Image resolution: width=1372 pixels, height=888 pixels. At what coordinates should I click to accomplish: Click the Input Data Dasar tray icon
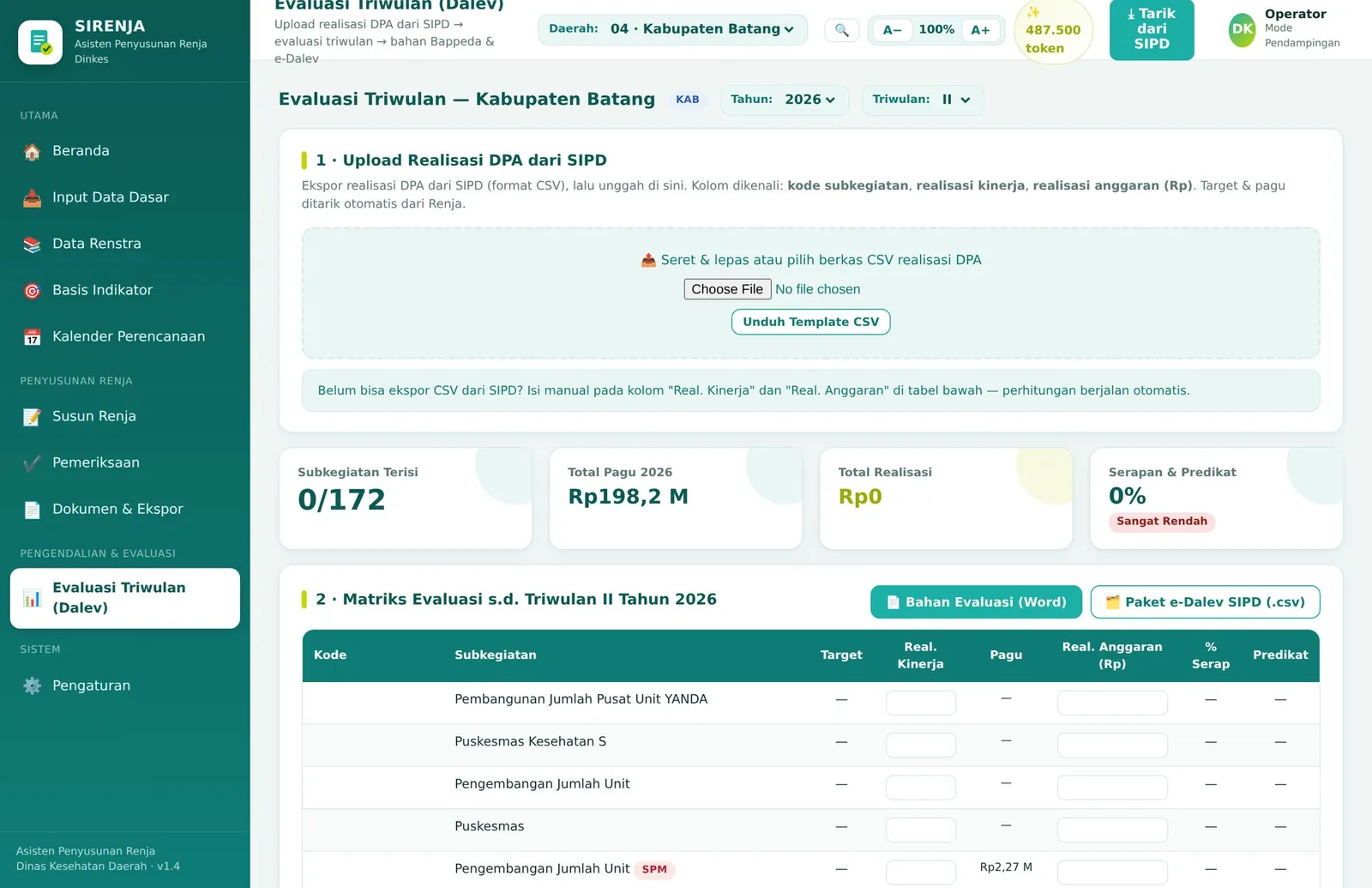32,198
